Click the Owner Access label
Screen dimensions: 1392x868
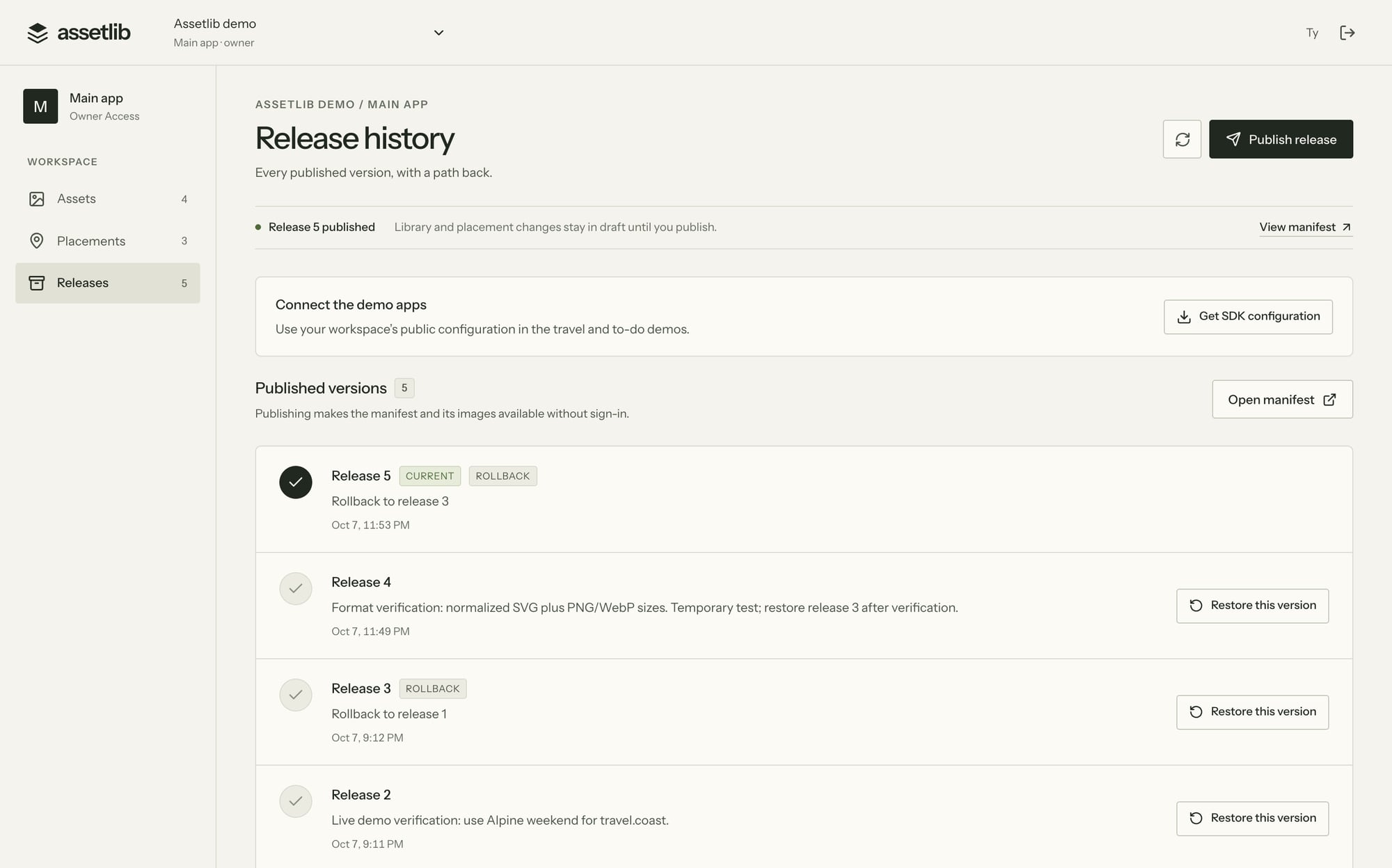pos(104,116)
